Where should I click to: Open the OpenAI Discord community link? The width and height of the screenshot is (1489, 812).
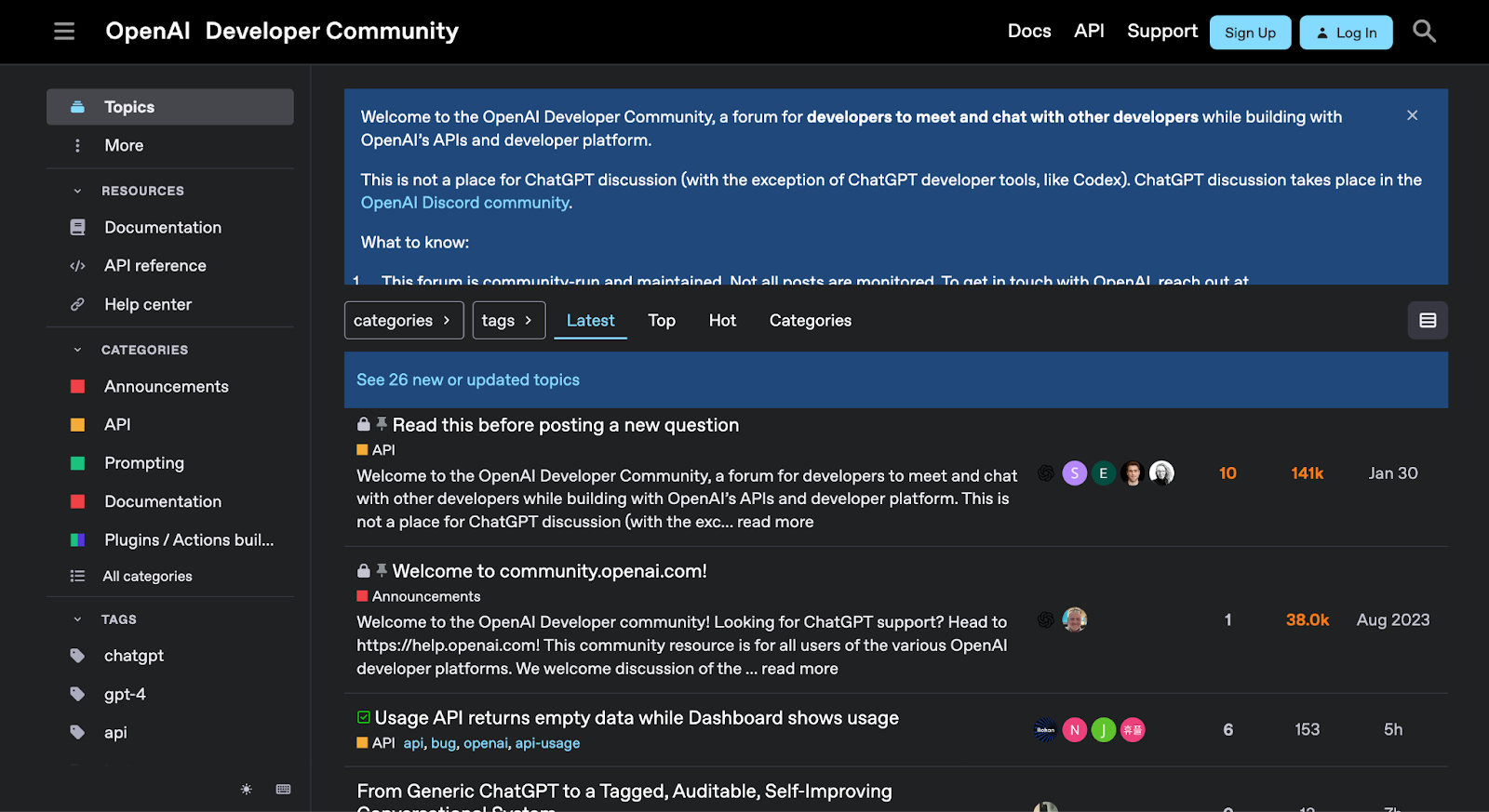pos(466,203)
